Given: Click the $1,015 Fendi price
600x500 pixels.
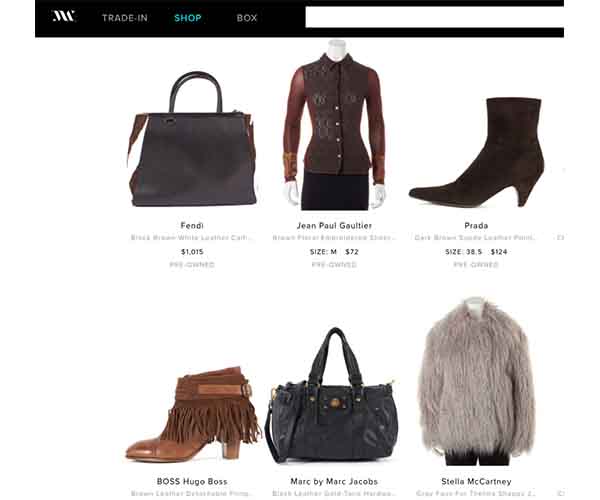Looking at the screenshot, I should [x=192, y=252].
